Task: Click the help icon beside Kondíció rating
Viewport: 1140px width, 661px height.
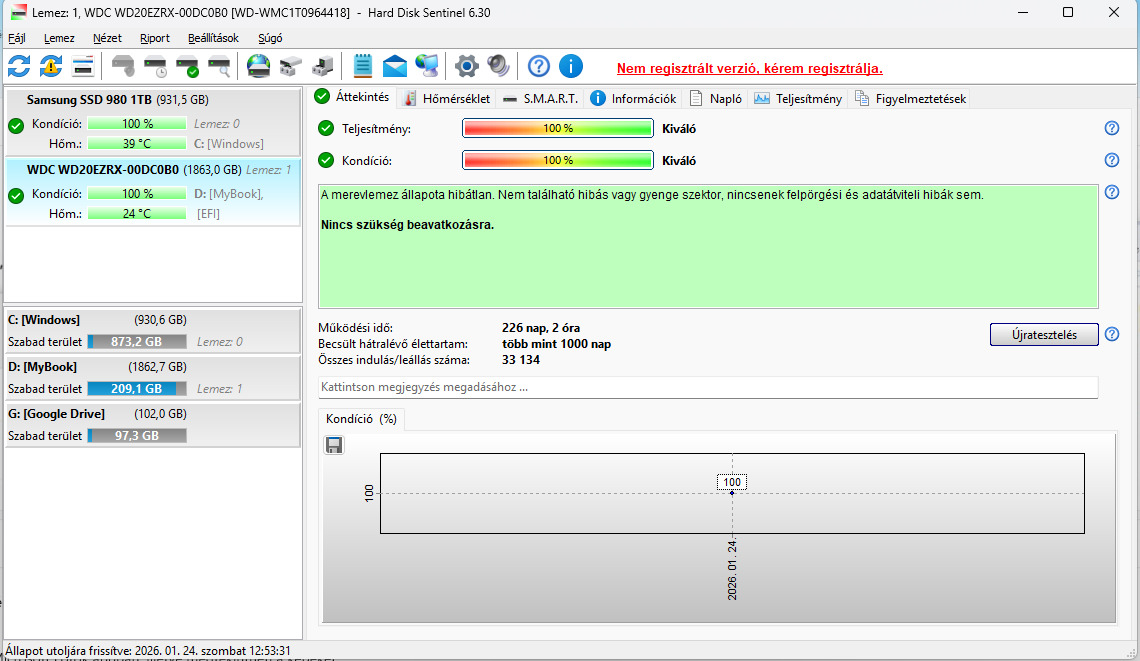Action: point(1112,160)
